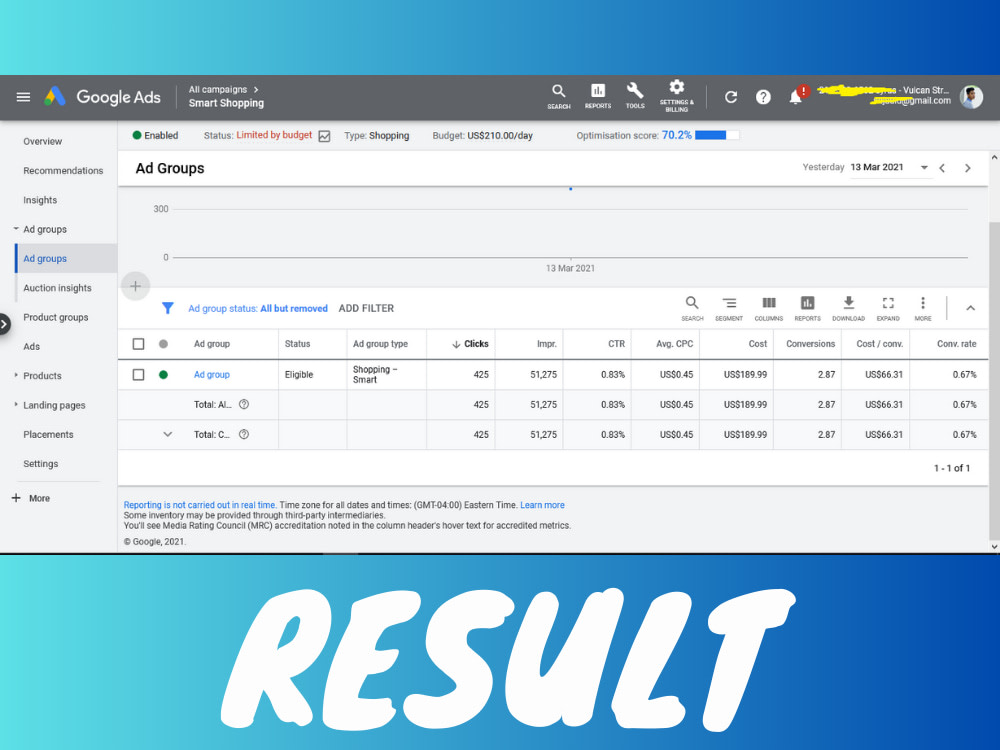Screen dimensions: 1000x750
Task: Download the table data
Action: [x=848, y=308]
